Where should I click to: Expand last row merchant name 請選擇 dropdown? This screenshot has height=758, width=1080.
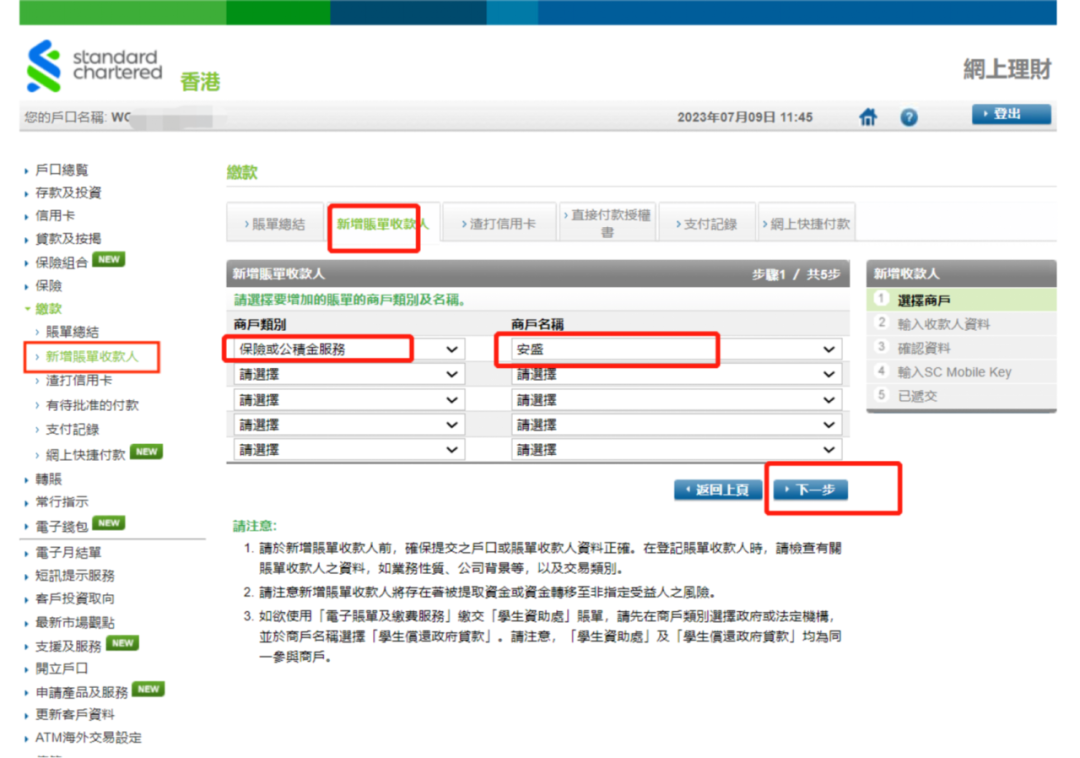coord(676,450)
